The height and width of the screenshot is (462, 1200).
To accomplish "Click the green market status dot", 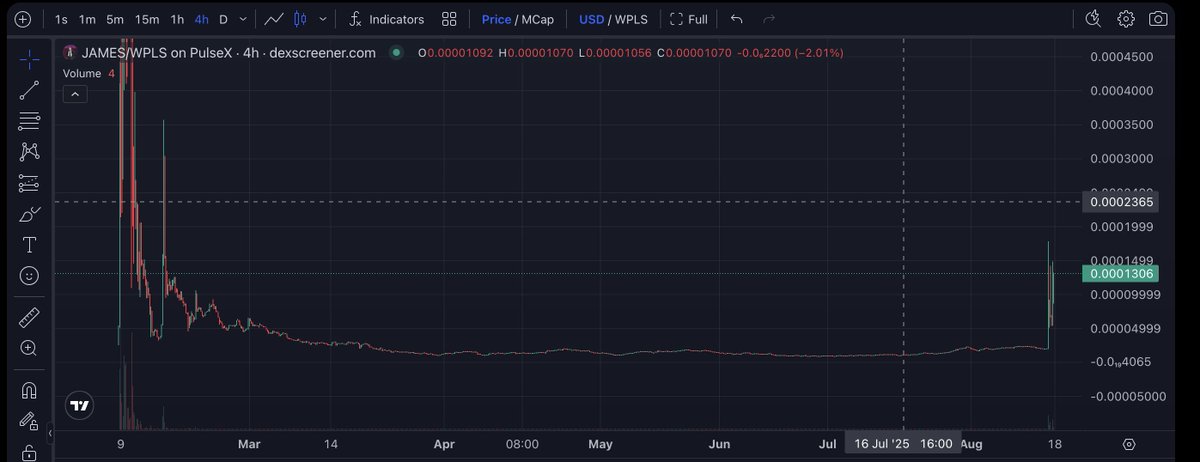I will [x=397, y=52].
